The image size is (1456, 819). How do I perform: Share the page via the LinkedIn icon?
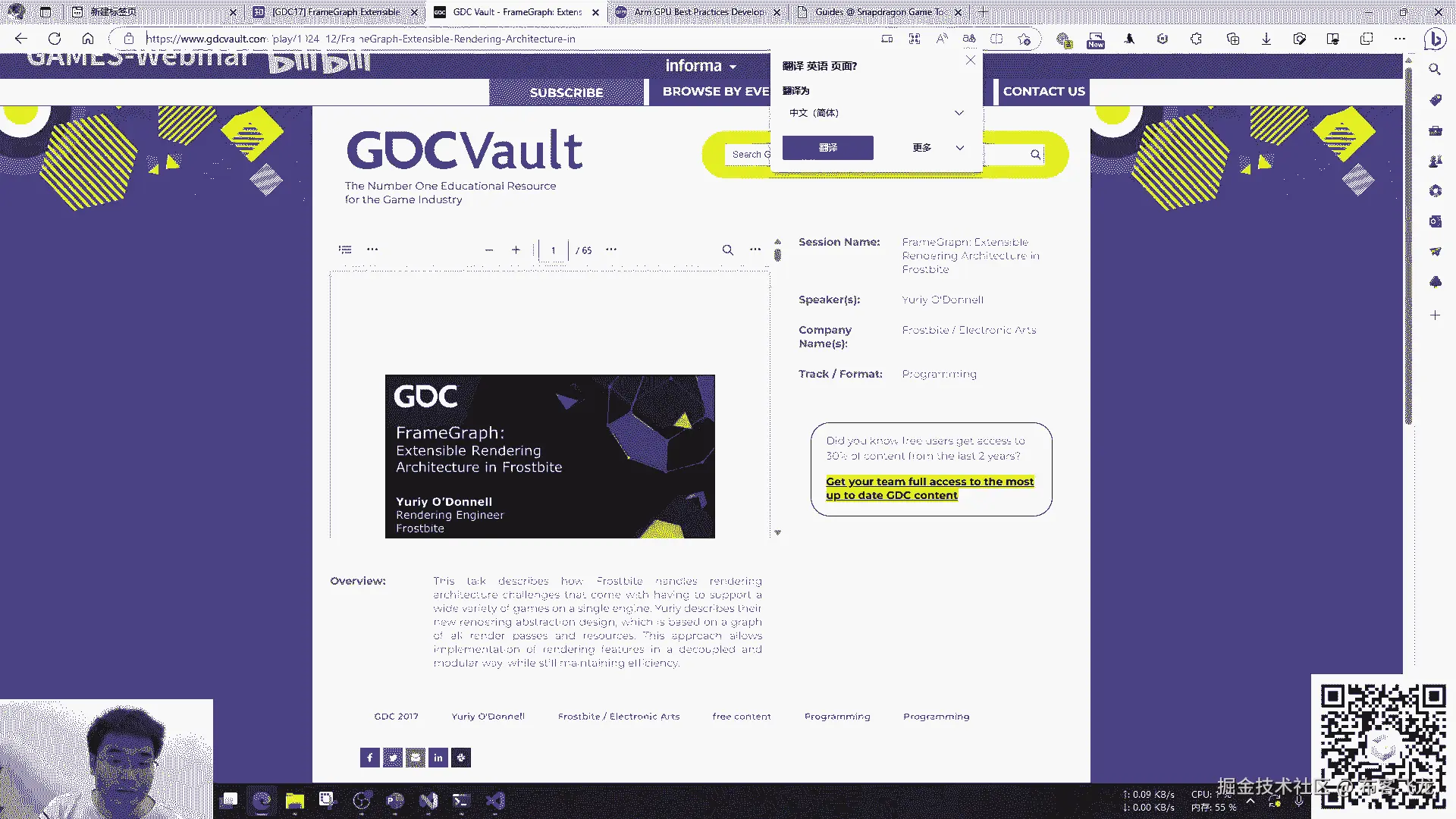click(x=438, y=757)
